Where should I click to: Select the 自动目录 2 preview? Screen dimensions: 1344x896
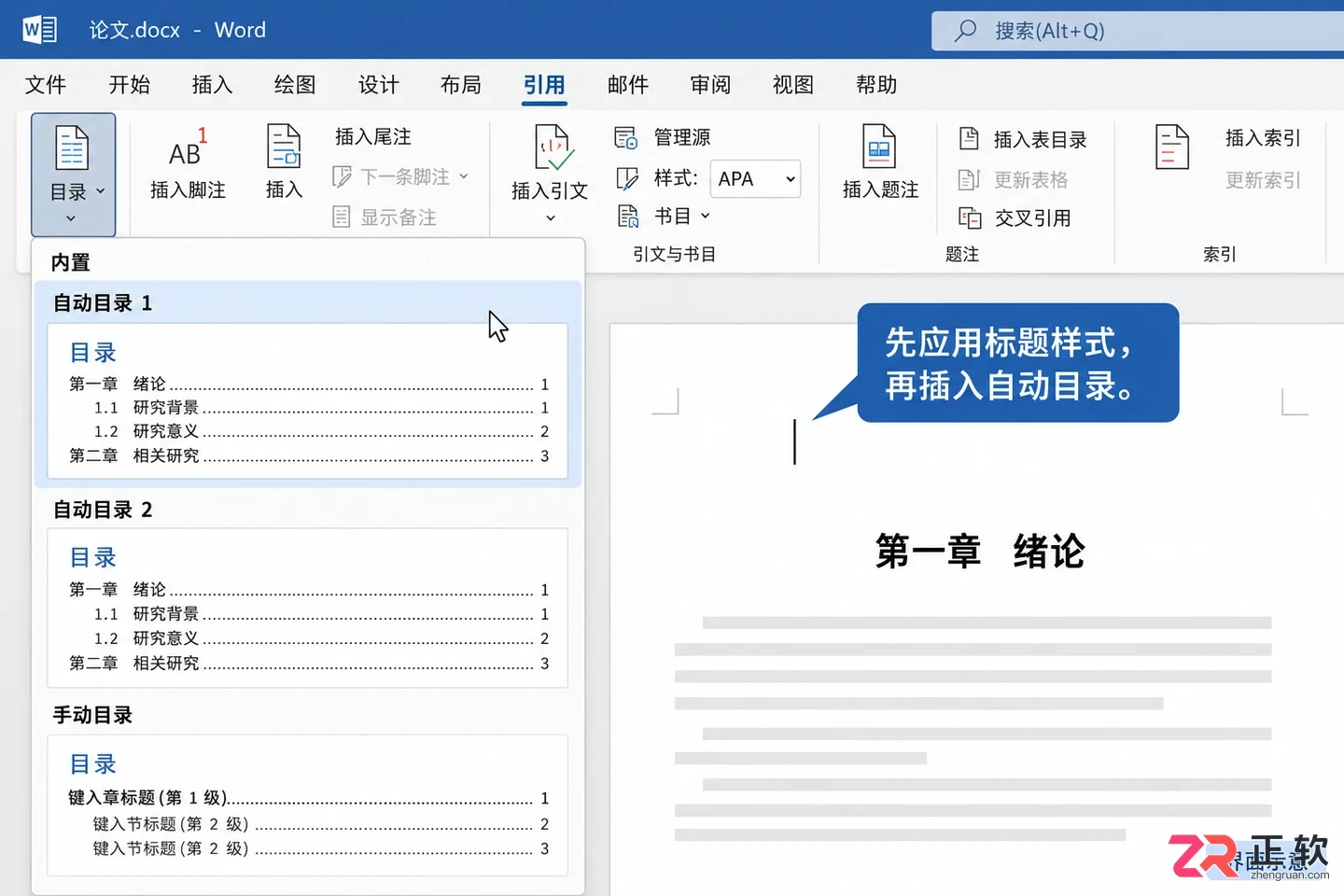tap(308, 608)
